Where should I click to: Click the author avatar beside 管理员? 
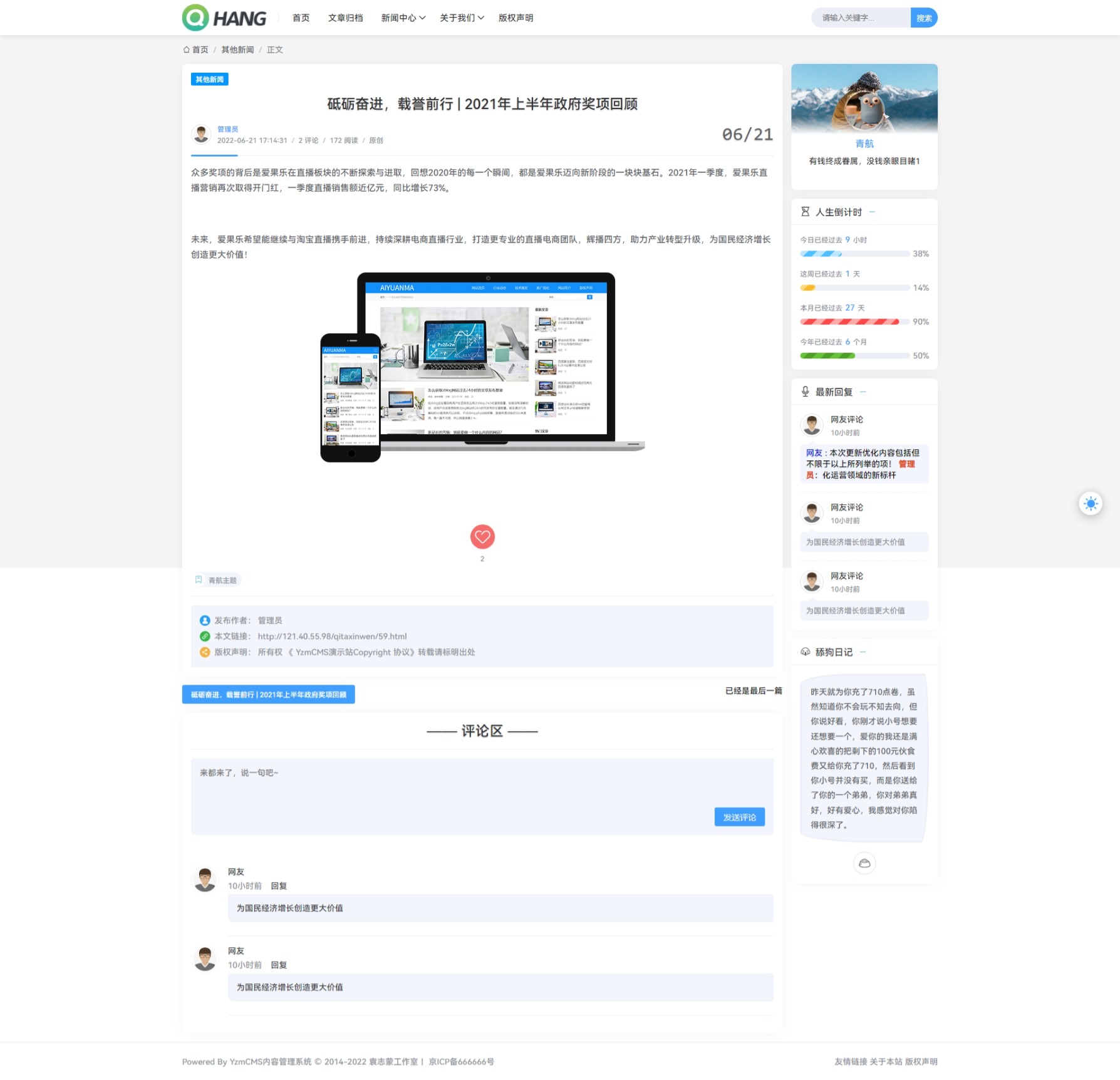coord(201,134)
